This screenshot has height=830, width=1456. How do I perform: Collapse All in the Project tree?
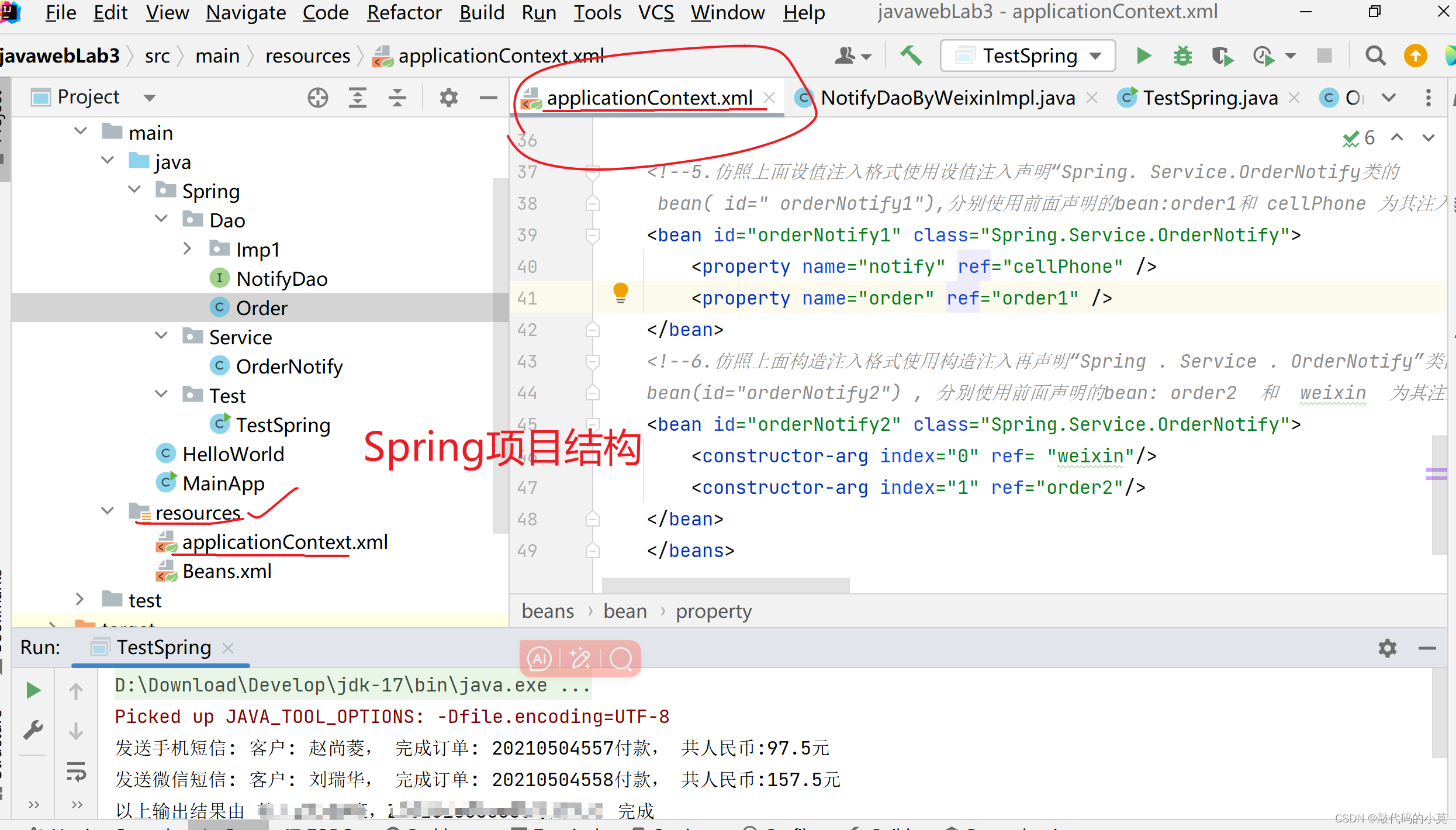[x=397, y=97]
